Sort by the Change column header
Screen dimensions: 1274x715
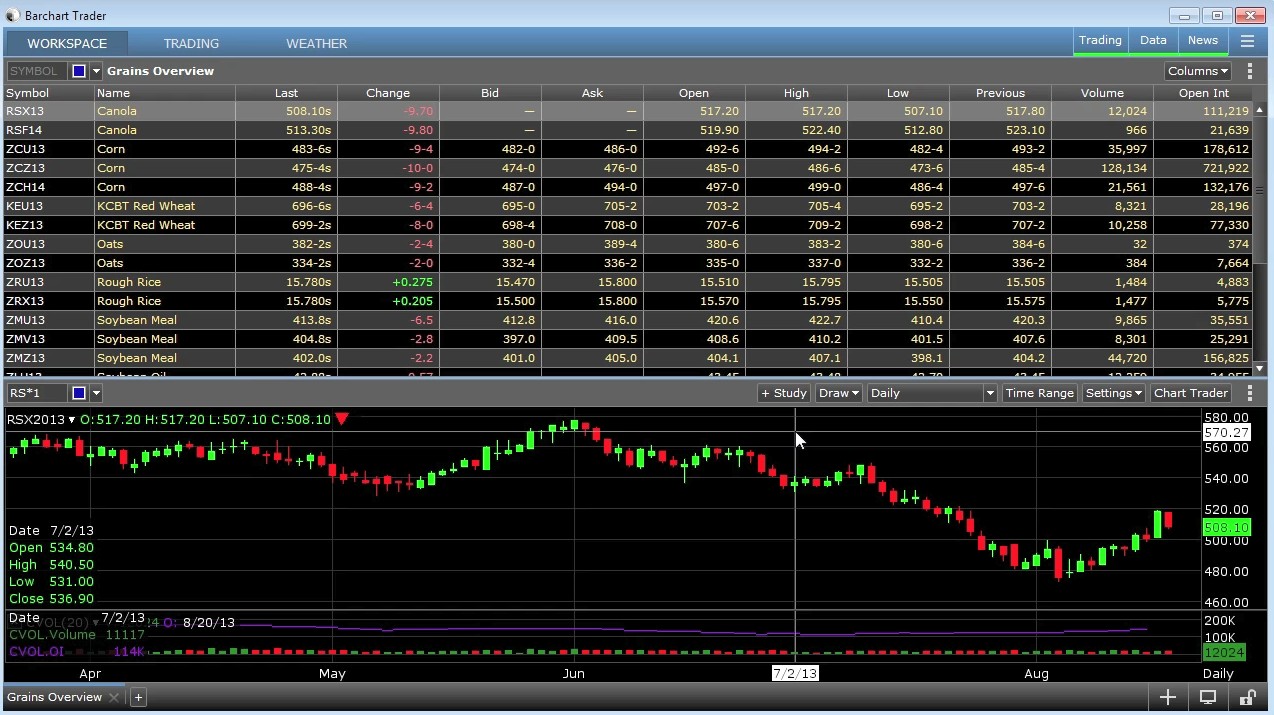388,93
